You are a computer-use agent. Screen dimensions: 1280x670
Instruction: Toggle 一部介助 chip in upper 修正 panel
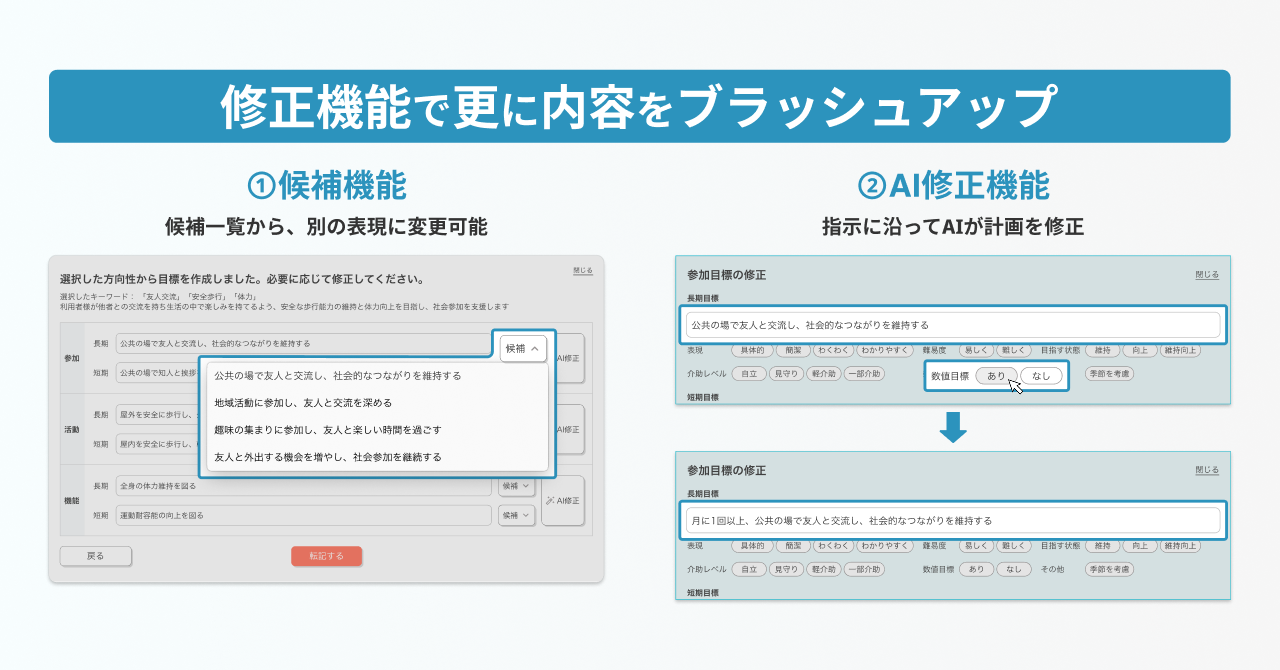coord(864,374)
